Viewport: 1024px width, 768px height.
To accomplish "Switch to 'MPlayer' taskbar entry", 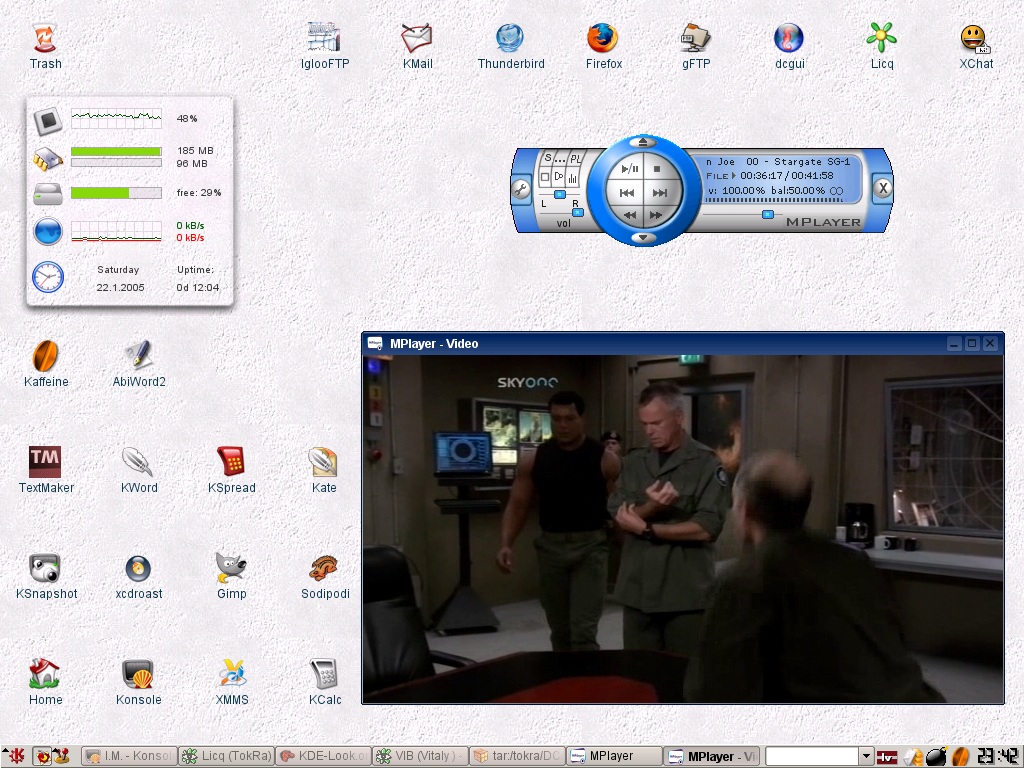I will coord(614,756).
